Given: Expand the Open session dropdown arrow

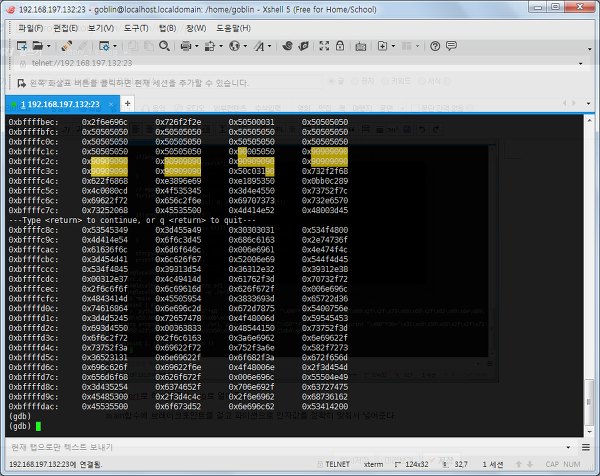Looking at the screenshot, I should [x=49, y=46].
